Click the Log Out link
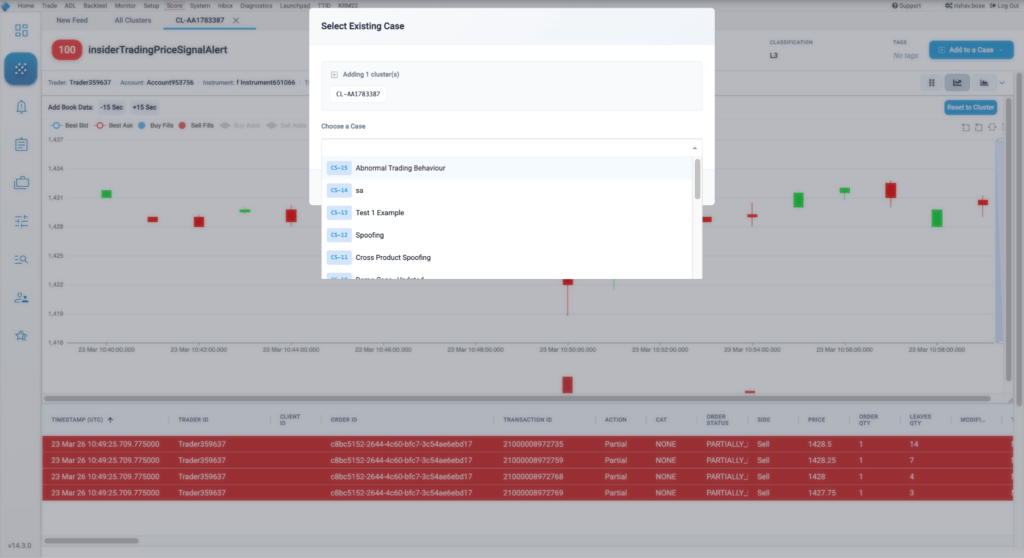 pyautogui.click(x=1004, y=5)
